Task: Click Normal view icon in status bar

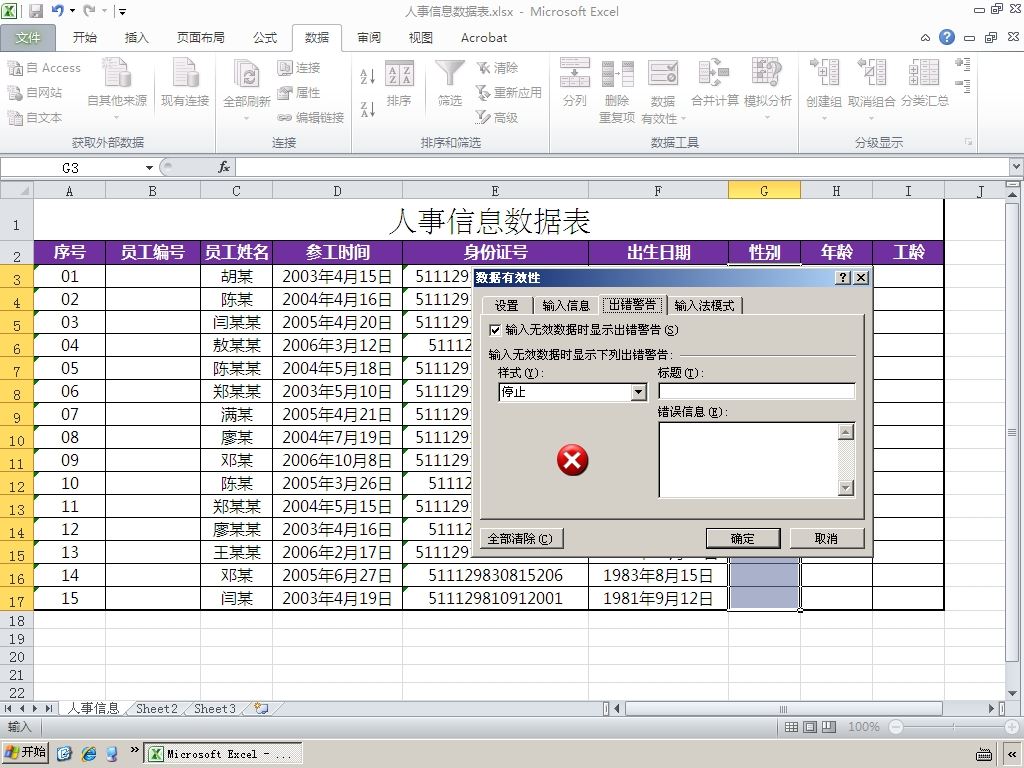Action: tap(791, 727)
